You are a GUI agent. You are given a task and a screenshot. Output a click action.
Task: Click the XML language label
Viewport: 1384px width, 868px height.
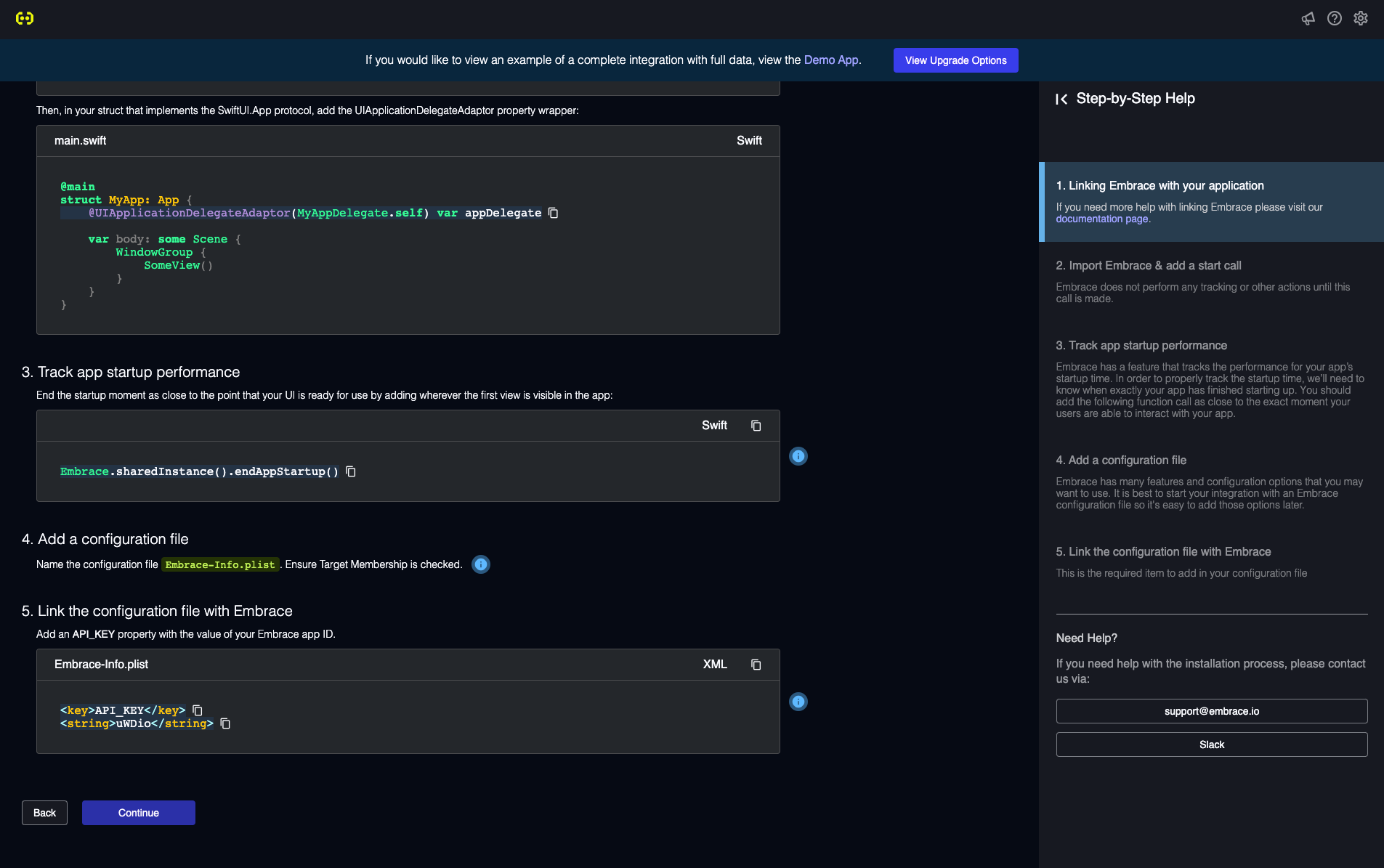tap(715, 665)
